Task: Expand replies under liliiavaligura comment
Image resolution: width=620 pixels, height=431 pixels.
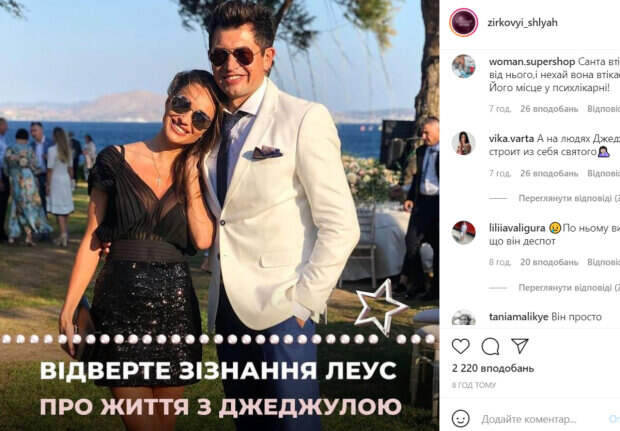Action: [569, 287]
